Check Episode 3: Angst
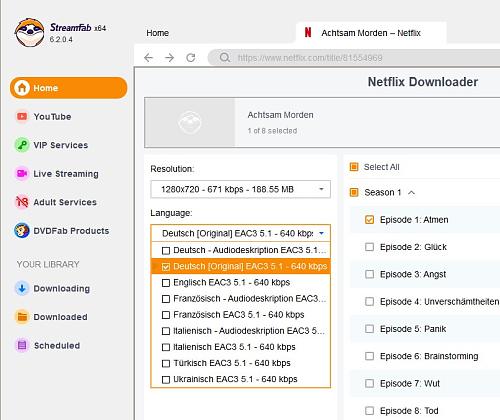The height and width of the screenshot is (420, 500). coord(369,274)
